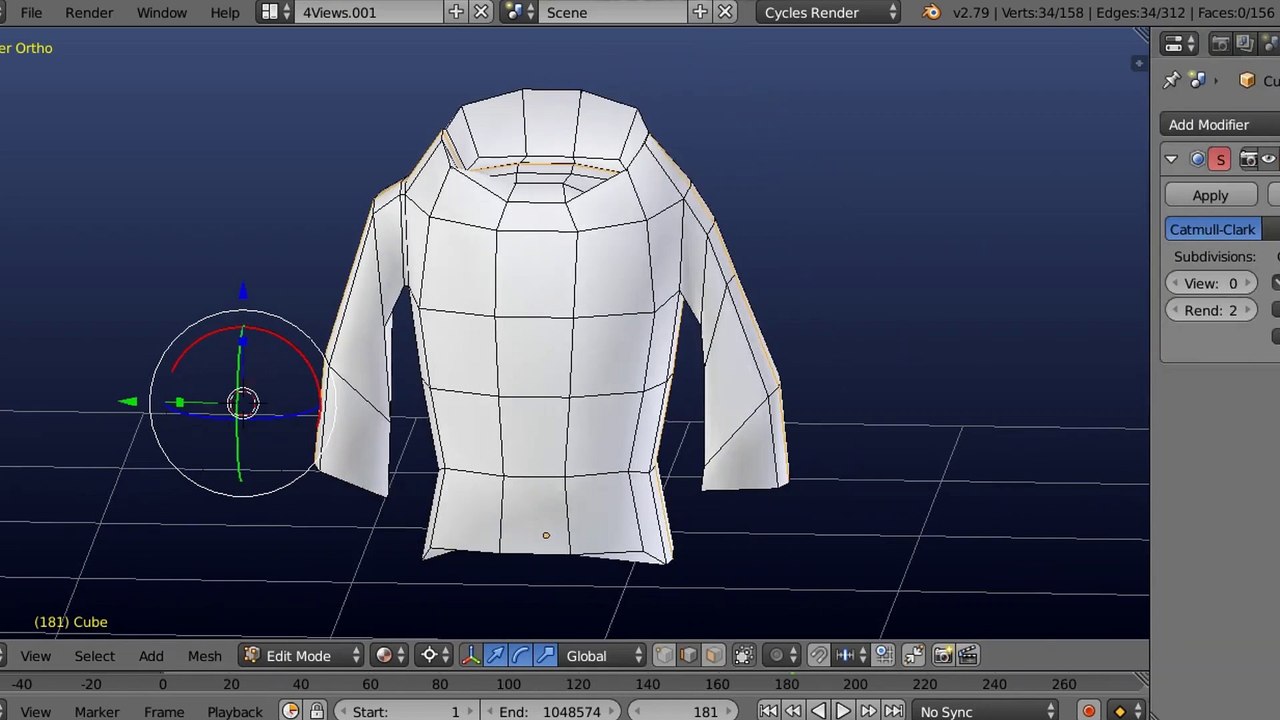This screenshot has width=1280, height=720.
Task: Select face select mode icon
Action: click(x=713, y=656)
